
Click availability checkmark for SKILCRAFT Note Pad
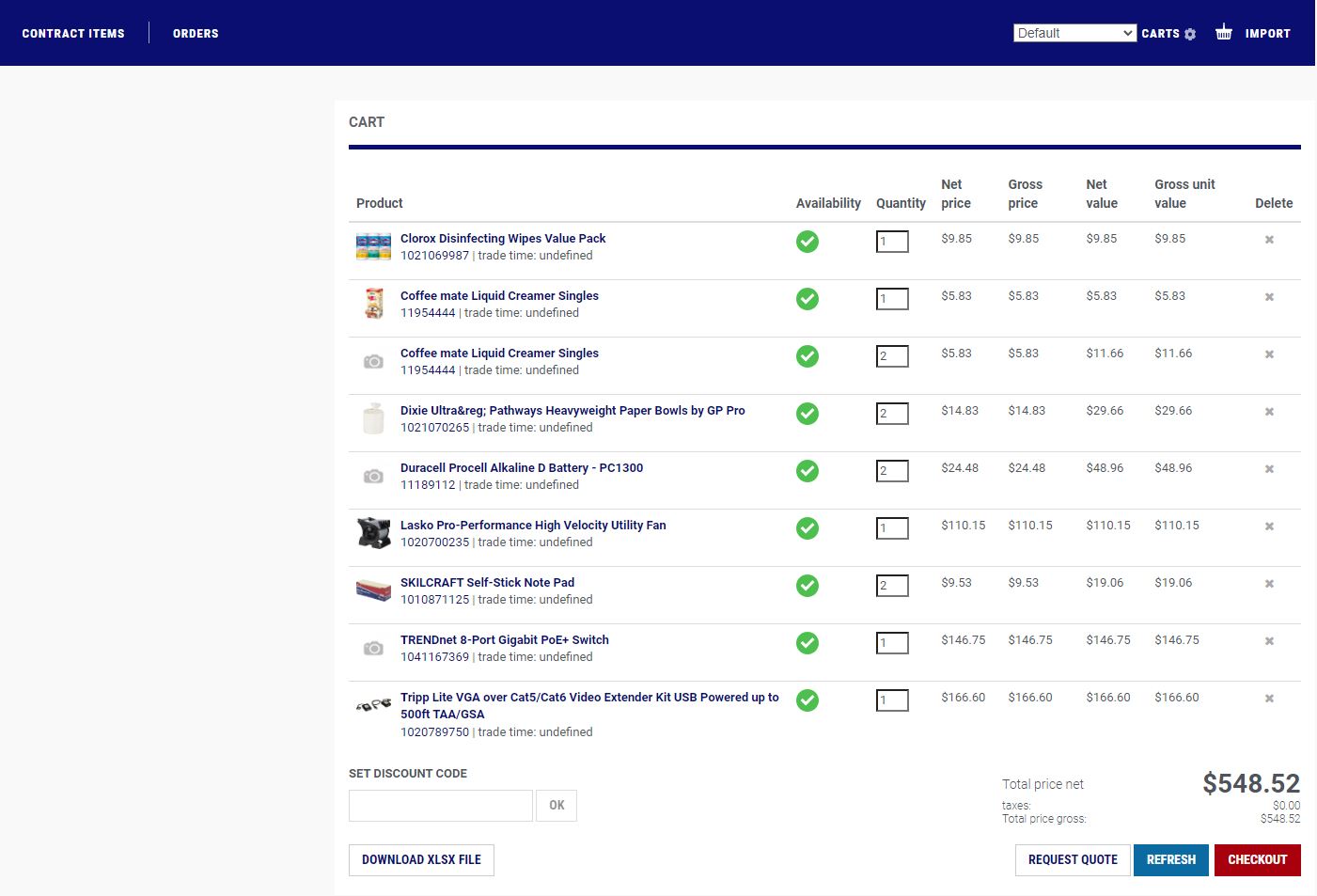point(807,586)
